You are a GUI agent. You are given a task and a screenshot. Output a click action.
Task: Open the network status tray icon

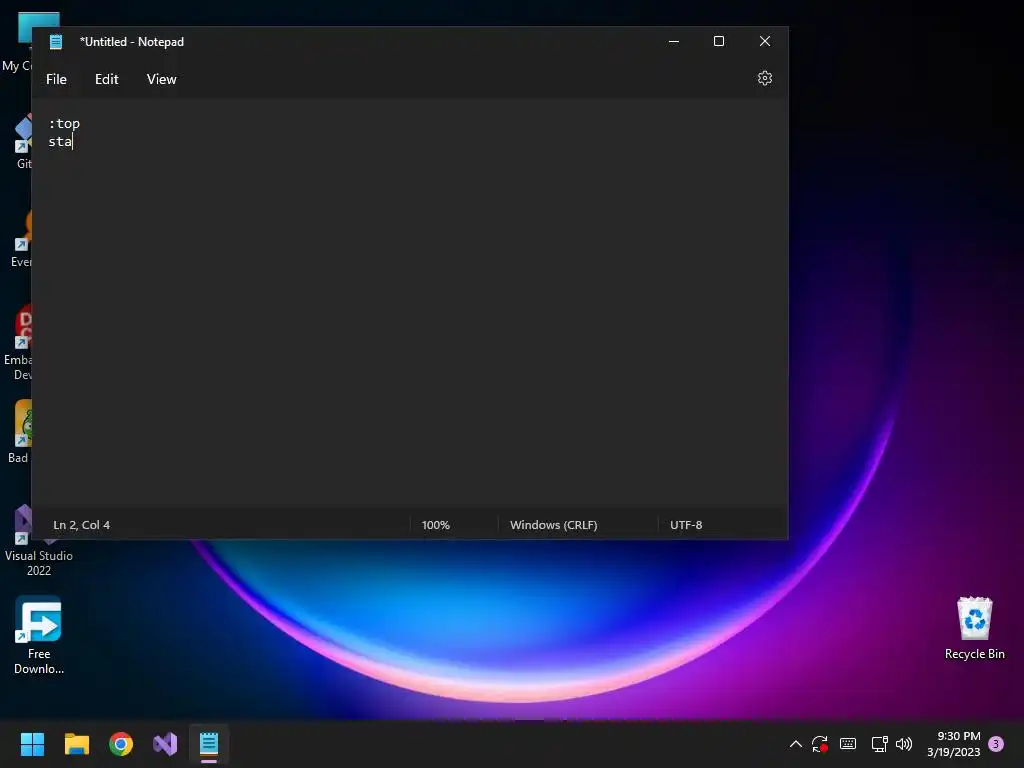tap(879, 744)
